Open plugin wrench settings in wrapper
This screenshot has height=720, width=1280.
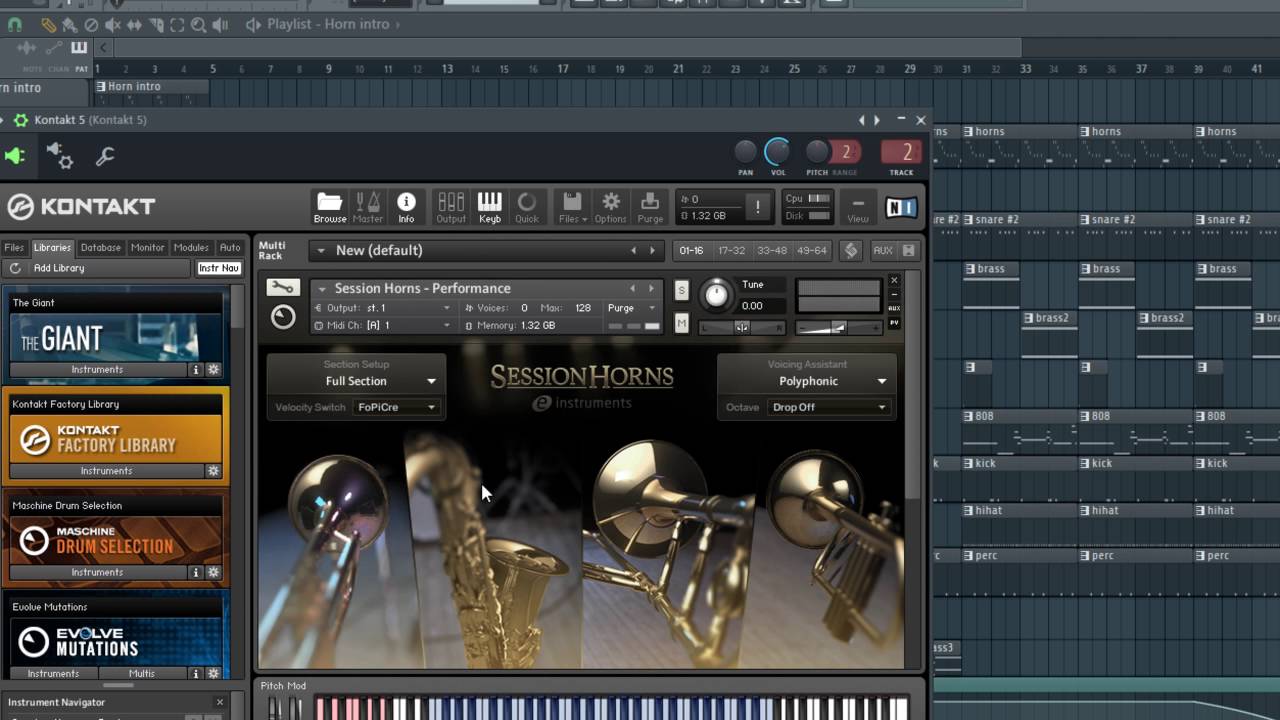pos(105,156)
